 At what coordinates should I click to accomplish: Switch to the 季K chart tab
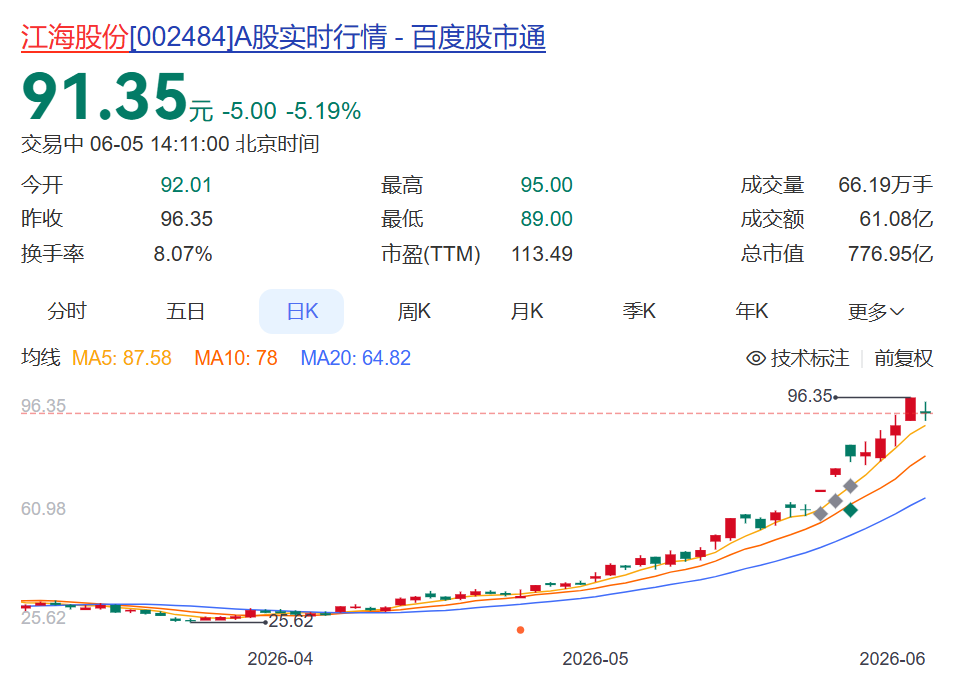639,311
